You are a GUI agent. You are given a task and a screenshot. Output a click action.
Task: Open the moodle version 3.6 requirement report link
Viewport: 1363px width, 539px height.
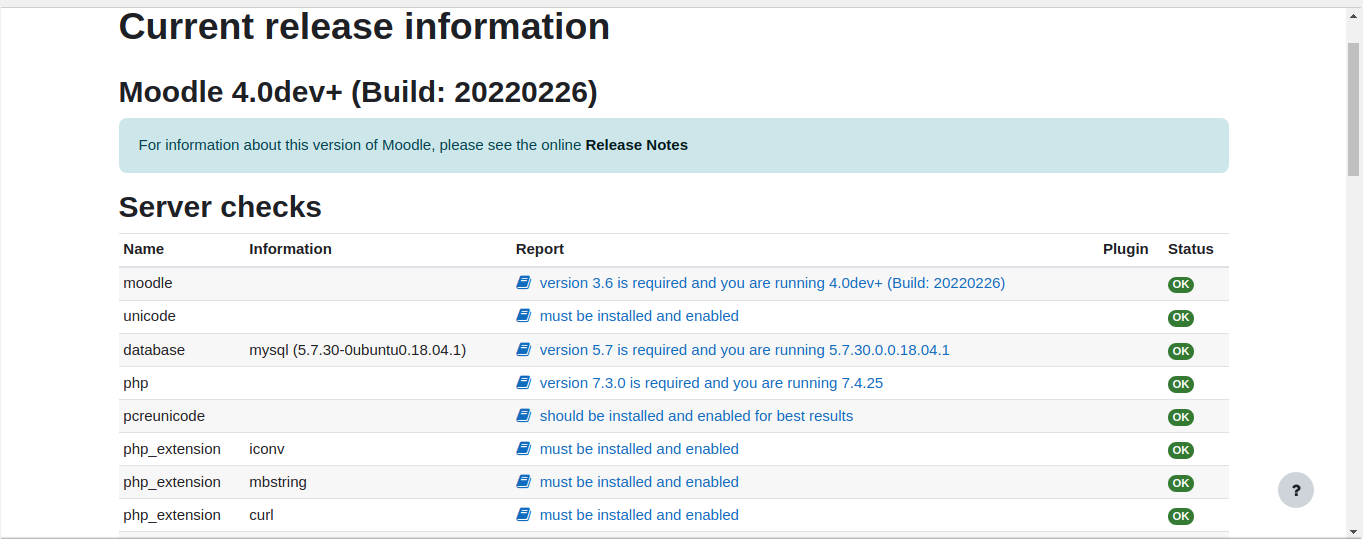tap(772, 283)
